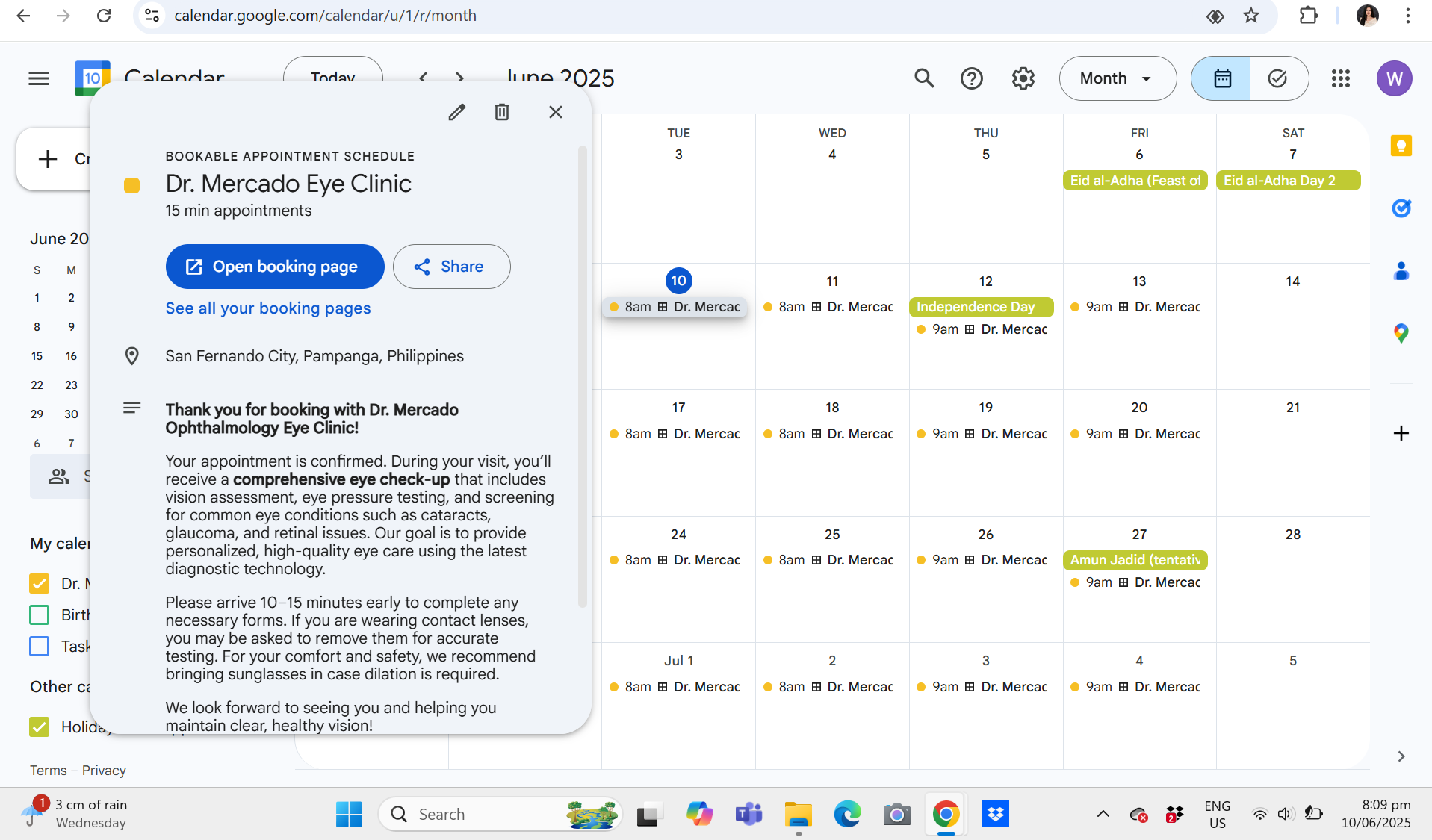Open the 8am Dr. Mercado slot on June 11
1432x840 pixels.
(x=832, y=307)
